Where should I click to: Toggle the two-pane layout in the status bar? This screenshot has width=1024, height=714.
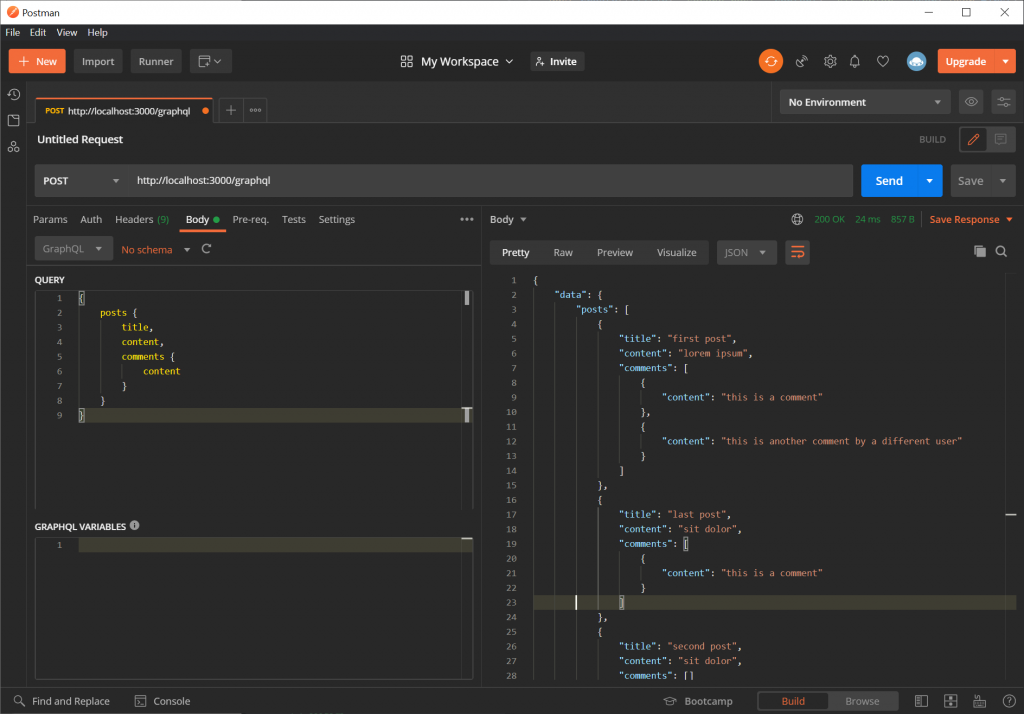tap(921, 700)
